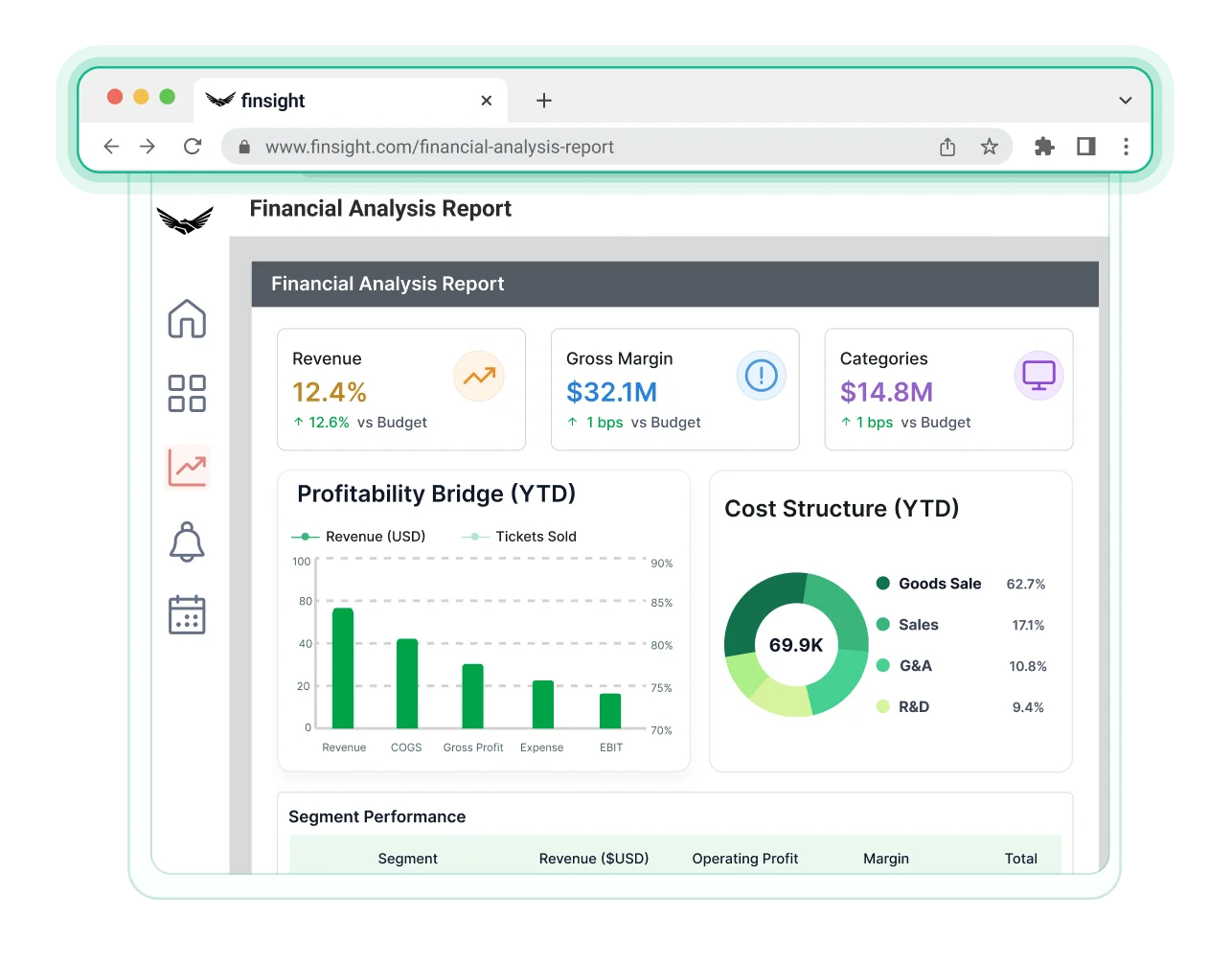Viewport: 1232px width, 966px height.
Task: Open the calendar sidebar icon
Action: (x=187, y=615)
